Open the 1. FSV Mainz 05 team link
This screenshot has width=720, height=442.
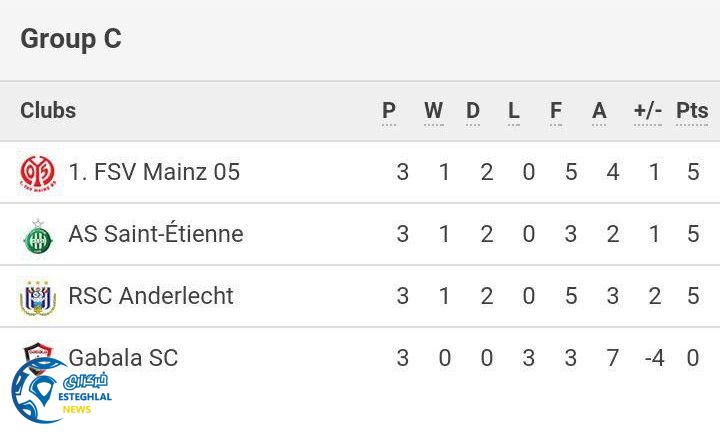tap(154, 172)
